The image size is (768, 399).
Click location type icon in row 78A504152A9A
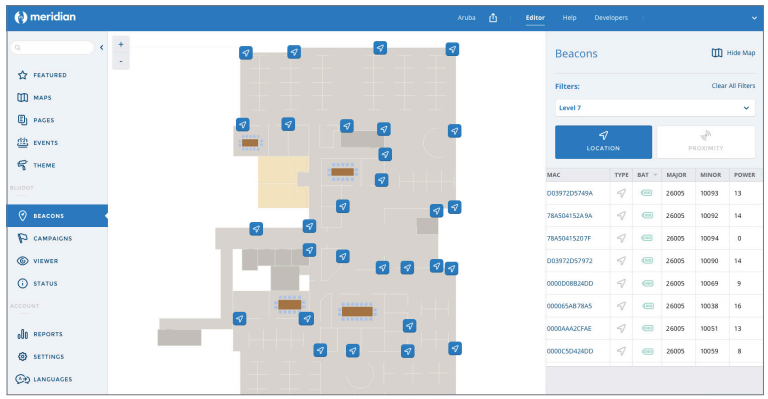[x=621, y=215]
